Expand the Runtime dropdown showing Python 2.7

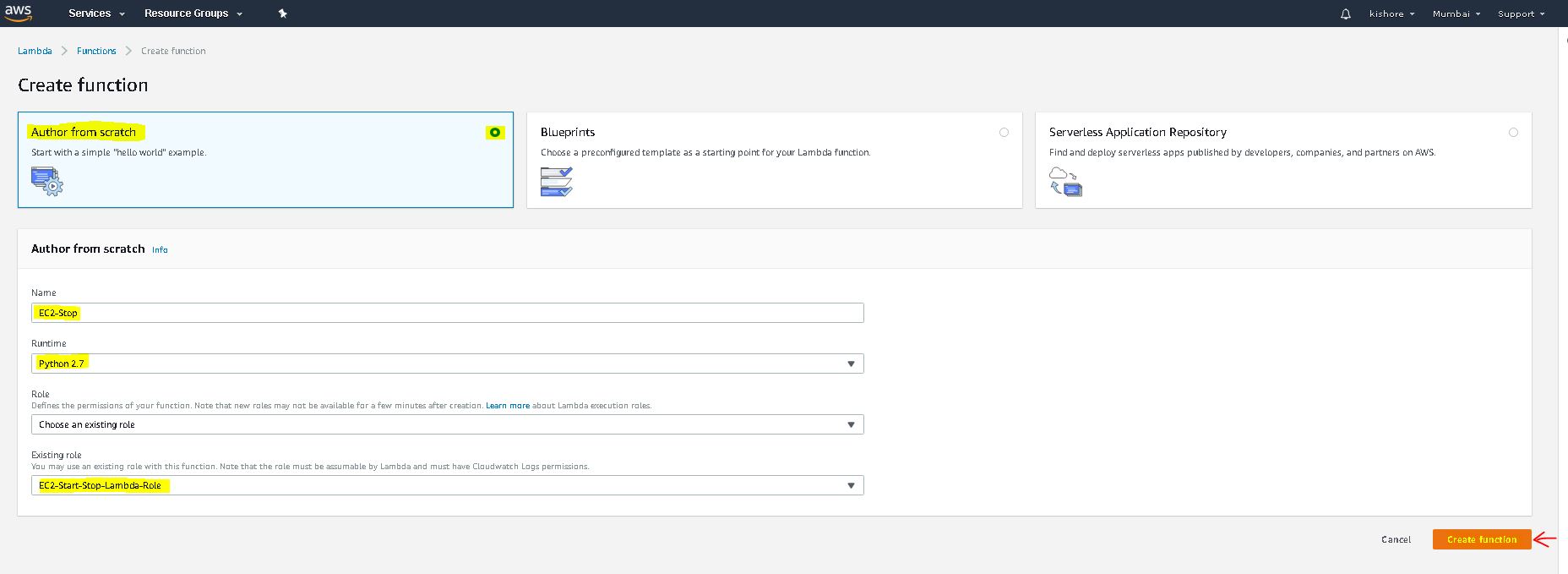point(447,364)
